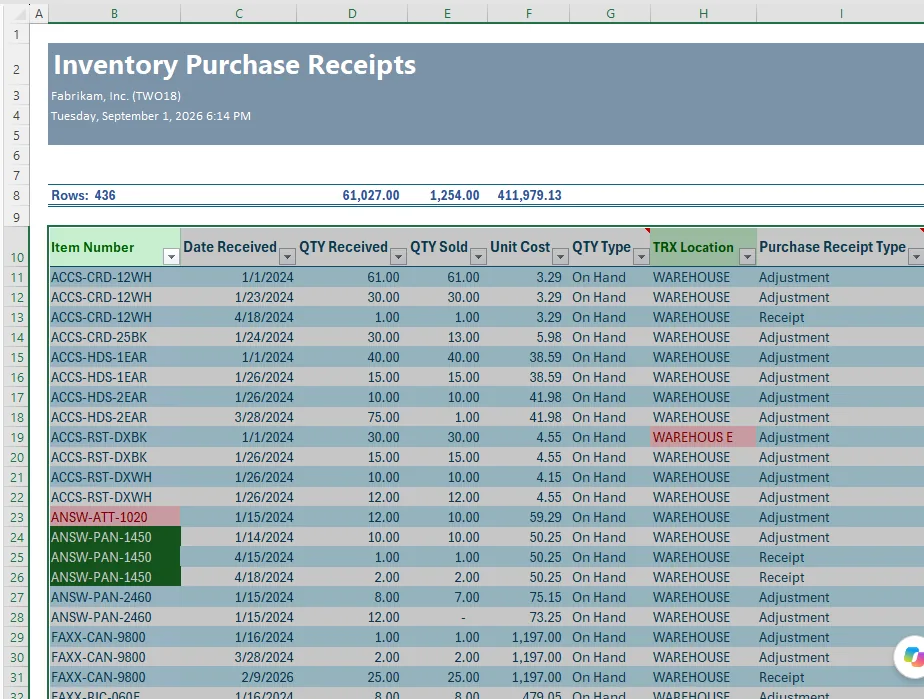Open the QTY Sold filter dropdown
Screen dimensions: 924x699
[478, 257]
